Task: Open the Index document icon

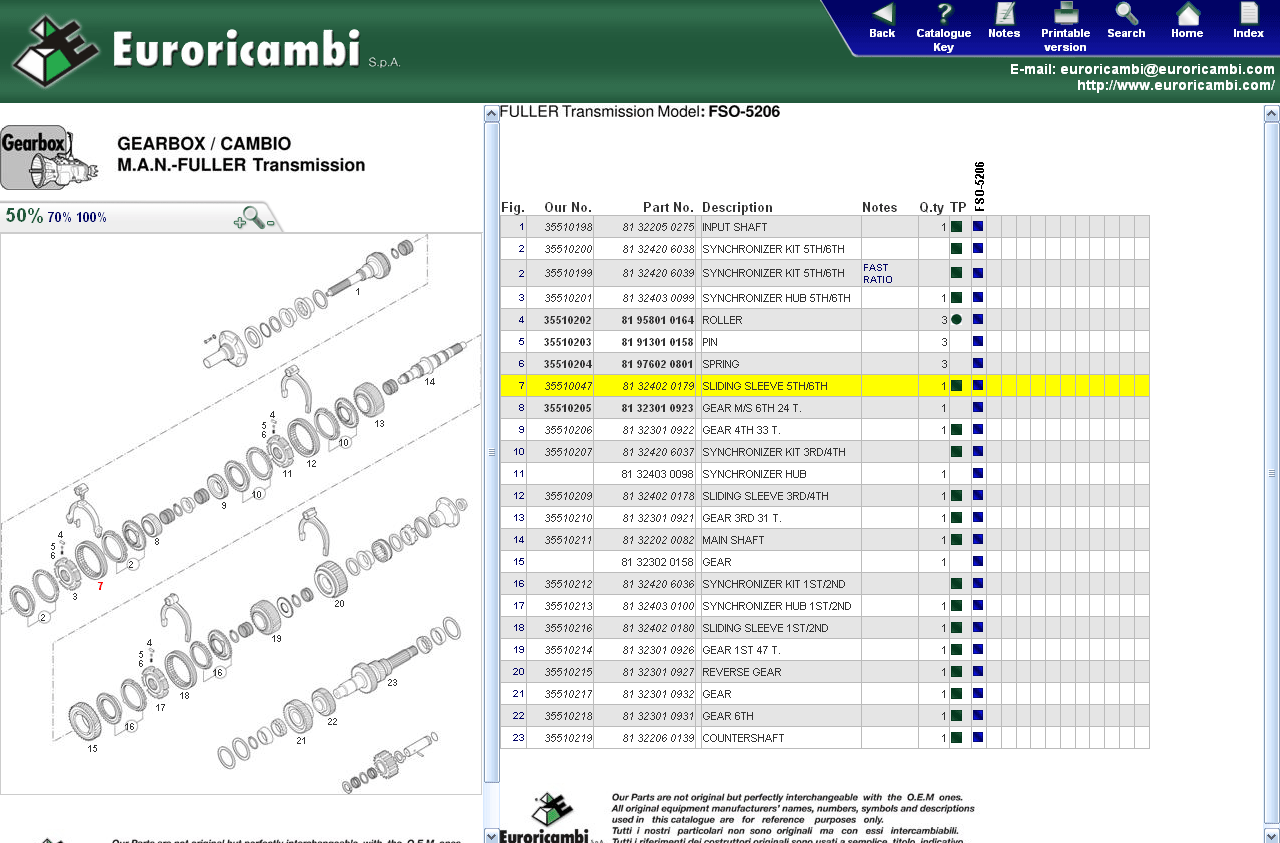Action: [x=1248, y=14]
